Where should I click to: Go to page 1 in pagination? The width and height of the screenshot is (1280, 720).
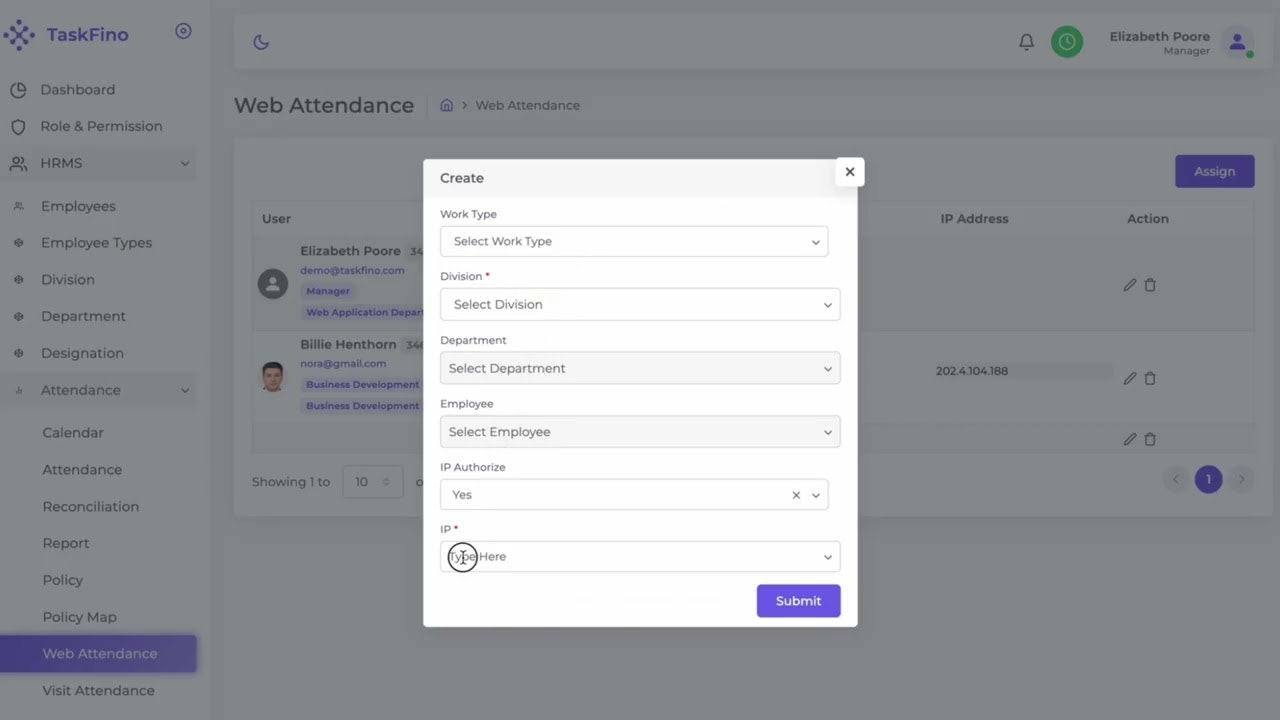(x=1208, y=480)
